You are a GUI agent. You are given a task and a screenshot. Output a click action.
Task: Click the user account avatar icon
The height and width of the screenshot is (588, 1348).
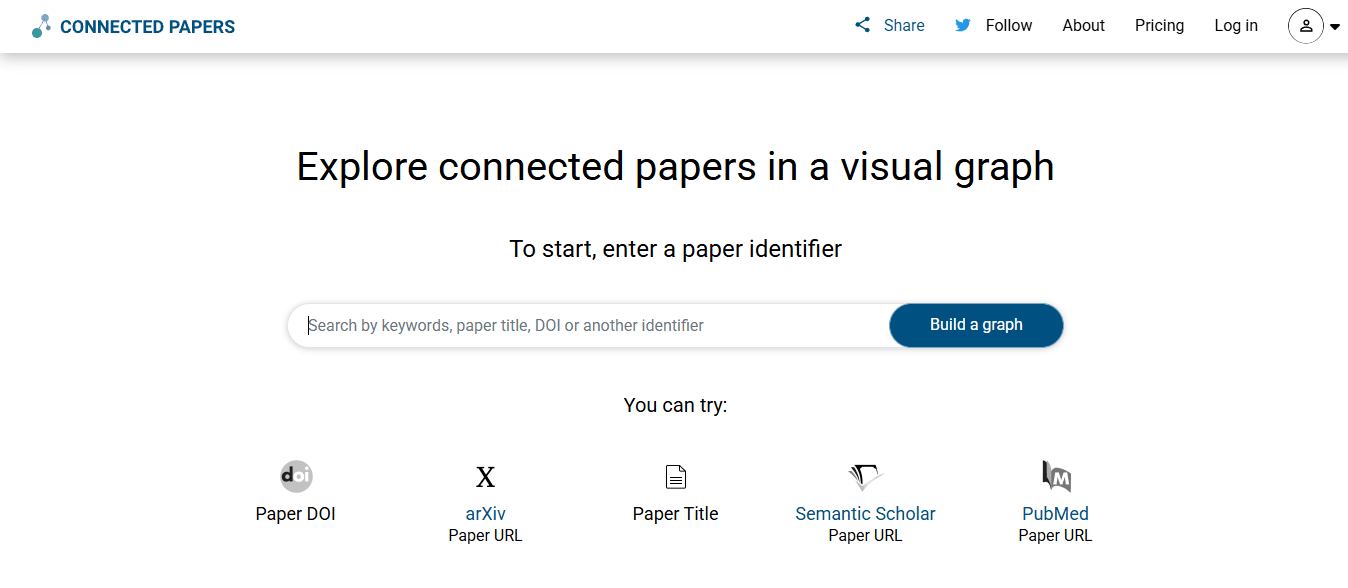click(x=1306, y=26)
